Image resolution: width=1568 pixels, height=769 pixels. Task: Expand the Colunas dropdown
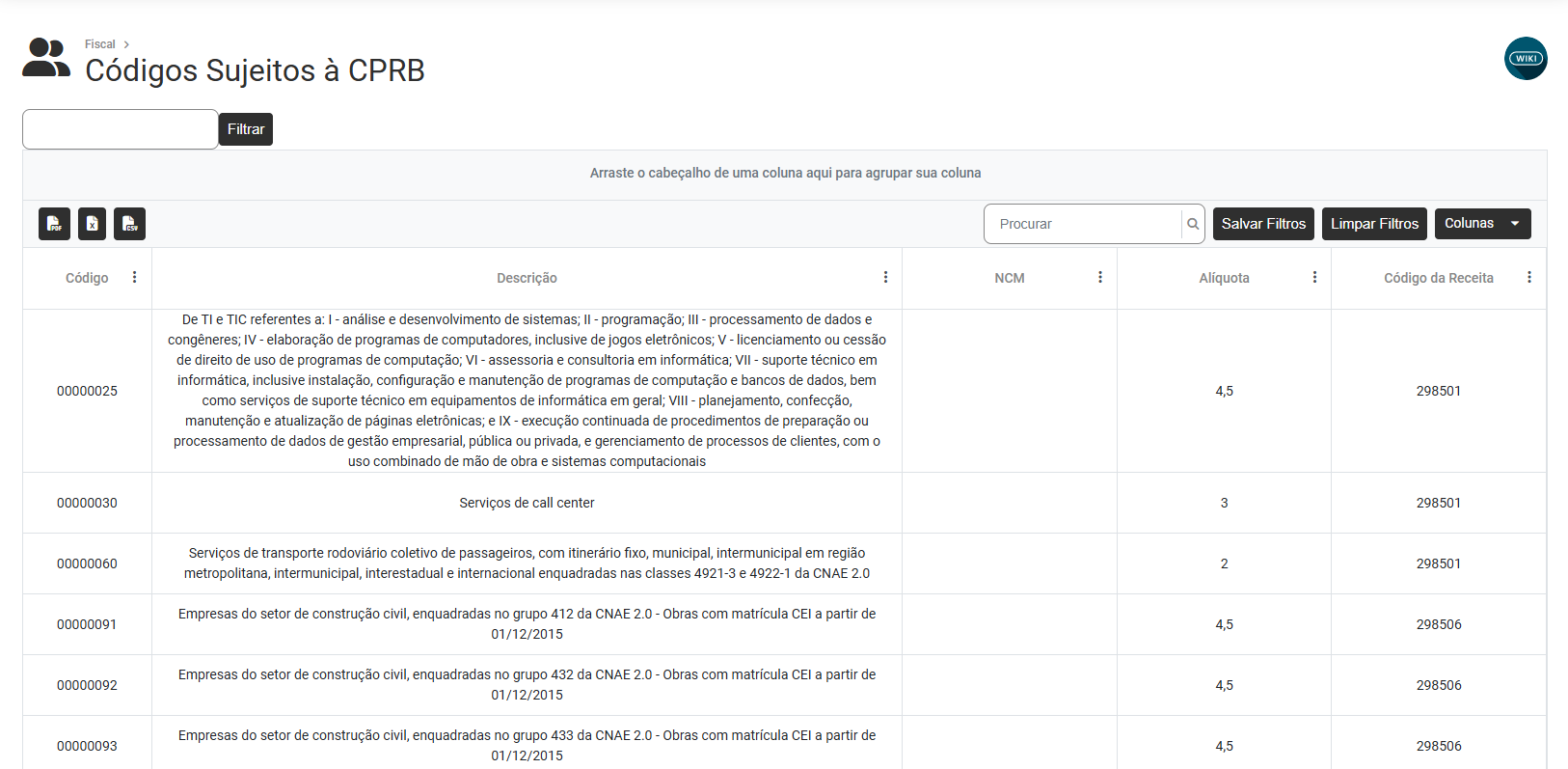tap(1482, 224)
